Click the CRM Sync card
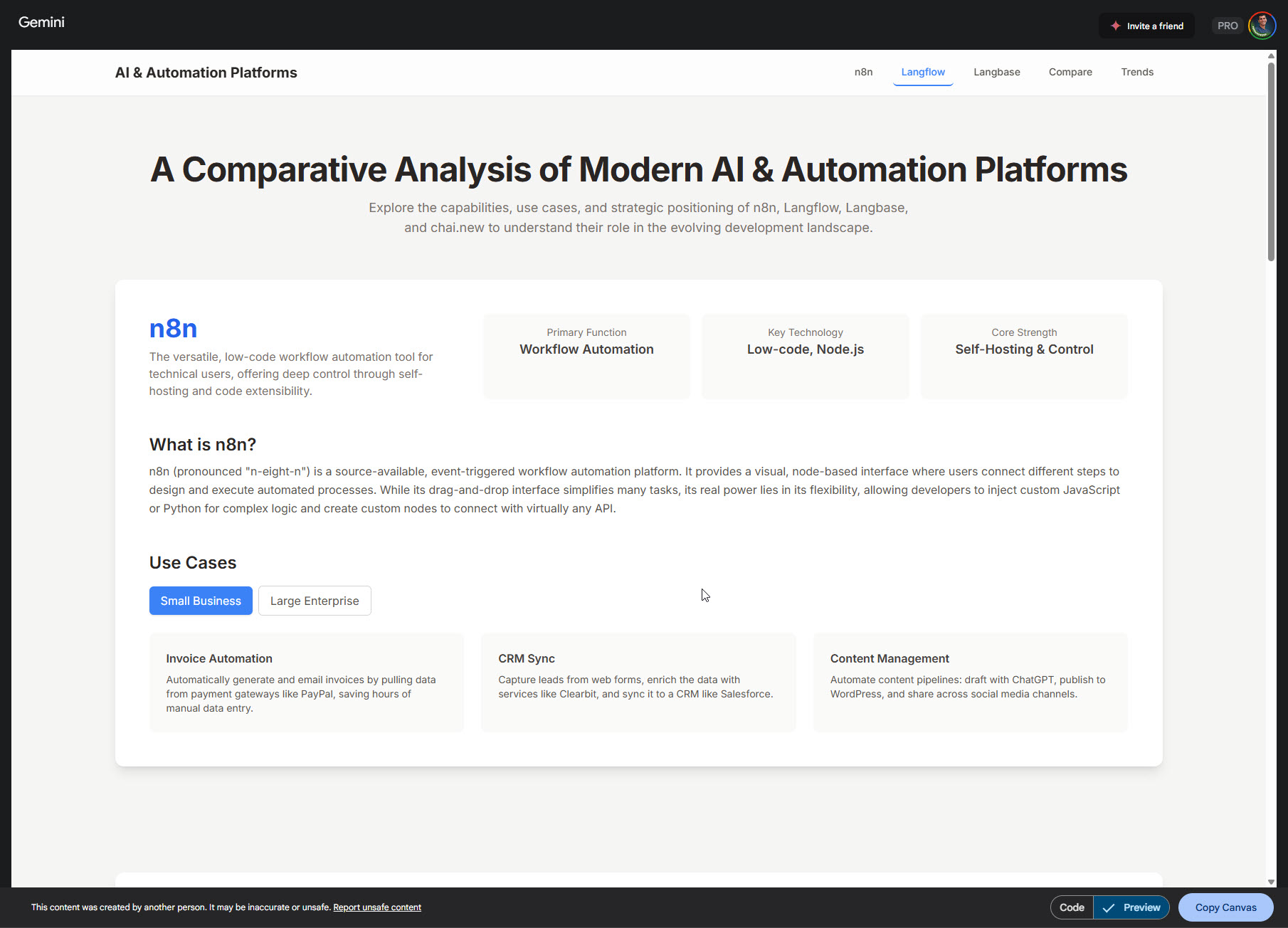 [x=638, y=682]
